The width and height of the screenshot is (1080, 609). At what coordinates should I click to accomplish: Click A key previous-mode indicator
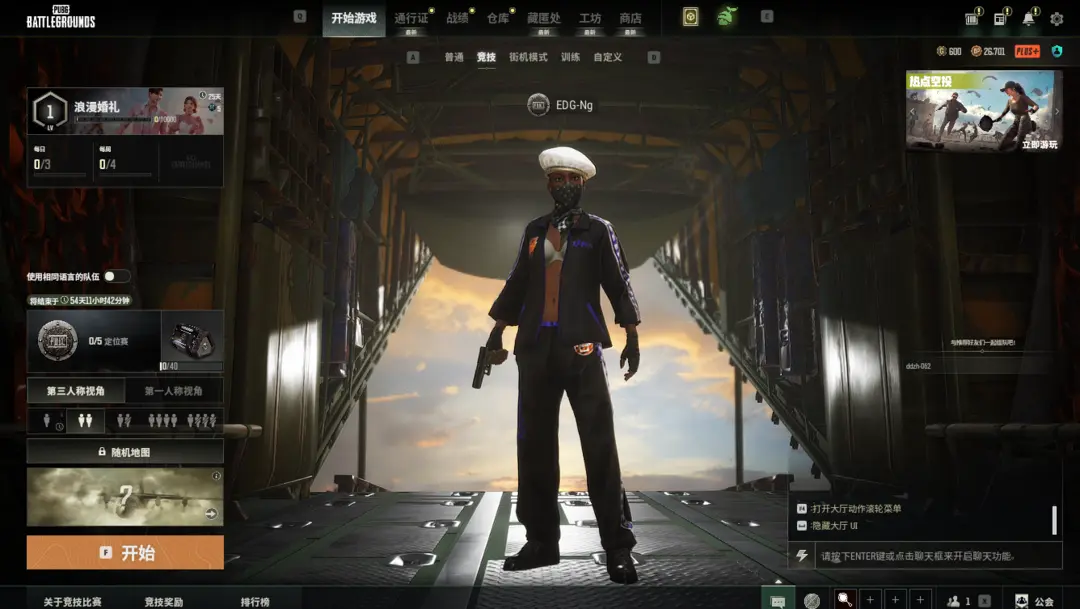point(413,57)
